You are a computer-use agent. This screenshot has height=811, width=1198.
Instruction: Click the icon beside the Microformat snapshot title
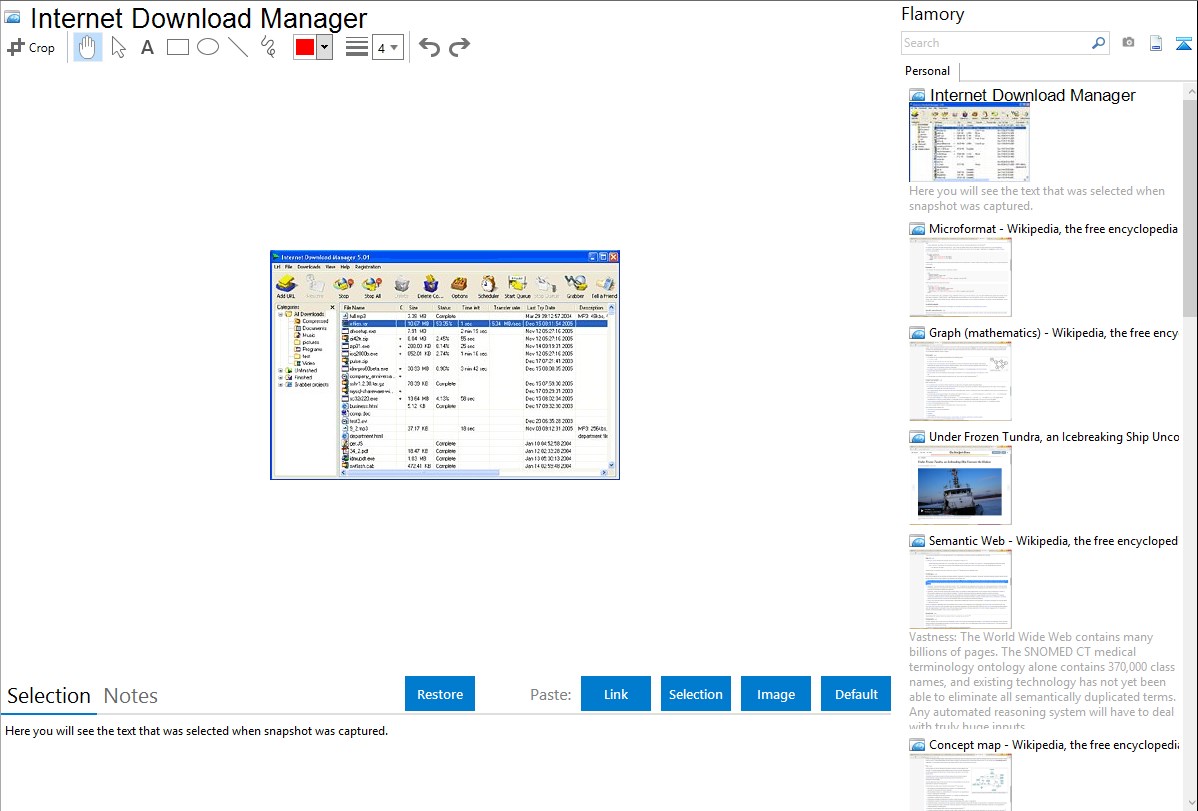pos(917,229)
